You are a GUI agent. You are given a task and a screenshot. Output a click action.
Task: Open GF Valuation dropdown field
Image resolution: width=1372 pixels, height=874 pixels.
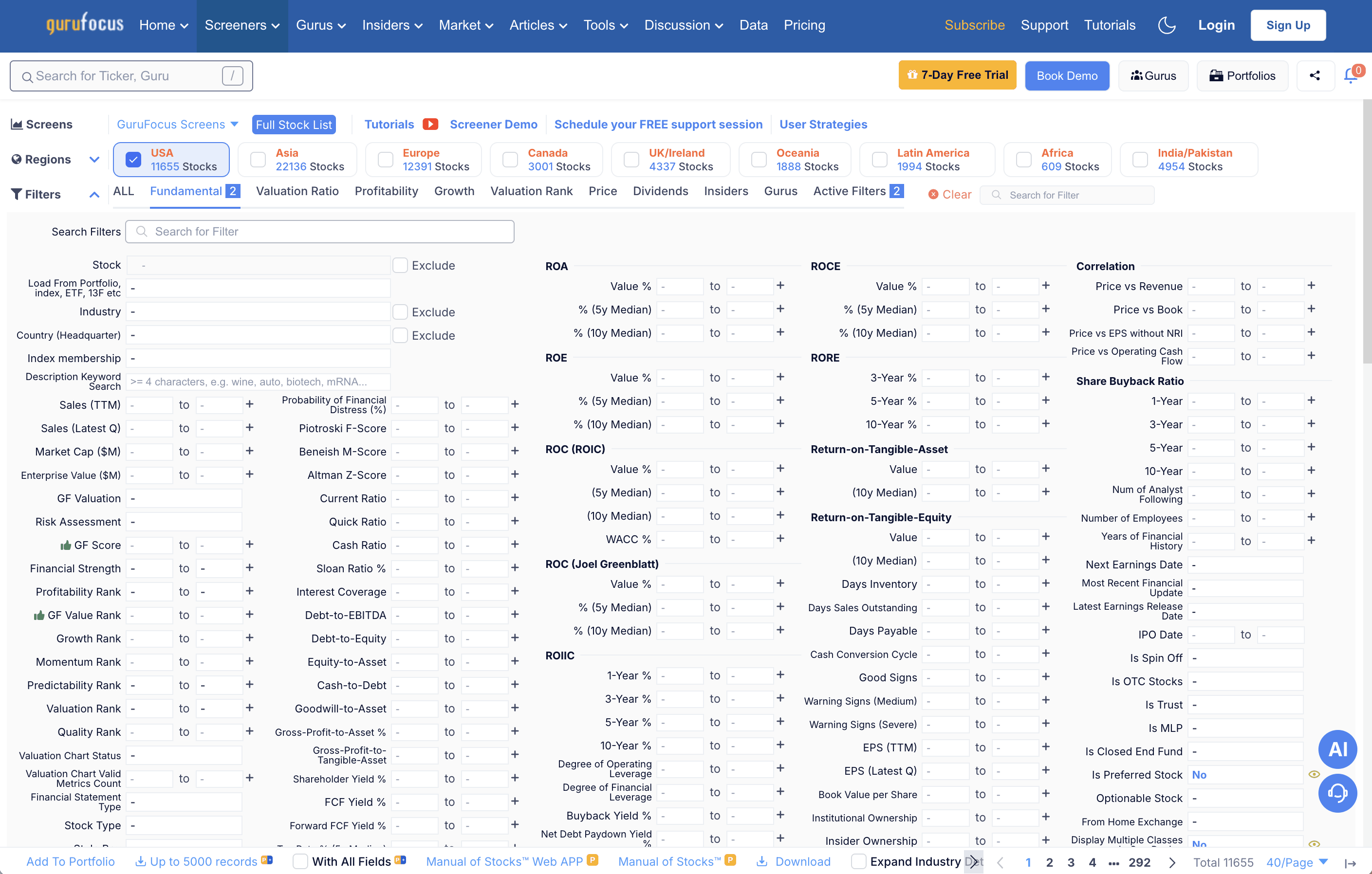point(184,498)
